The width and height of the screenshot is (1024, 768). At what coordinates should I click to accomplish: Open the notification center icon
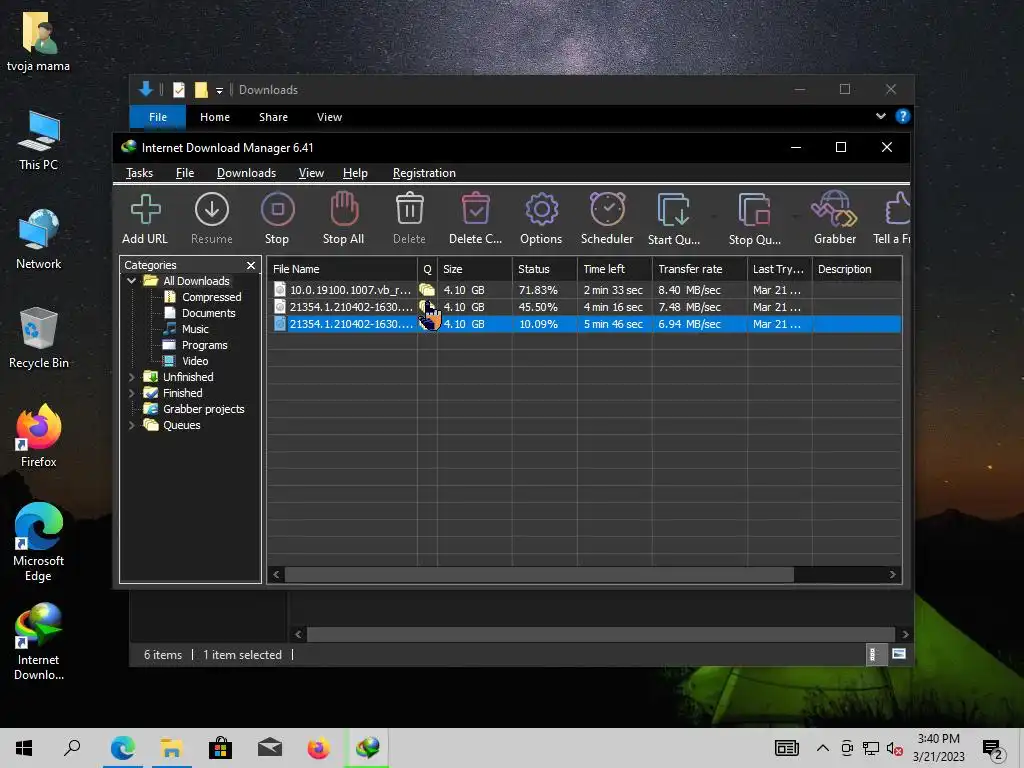tap(993, 749)
